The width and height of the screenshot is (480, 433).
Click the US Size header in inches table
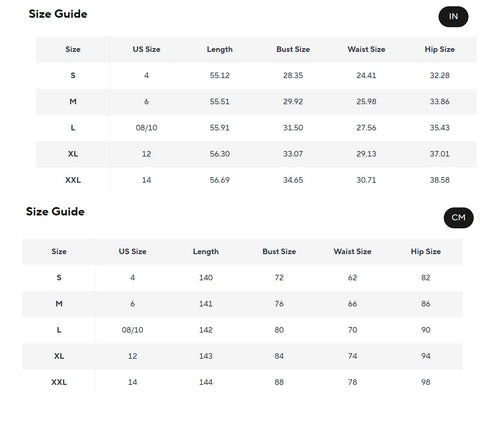pos(146,49)
